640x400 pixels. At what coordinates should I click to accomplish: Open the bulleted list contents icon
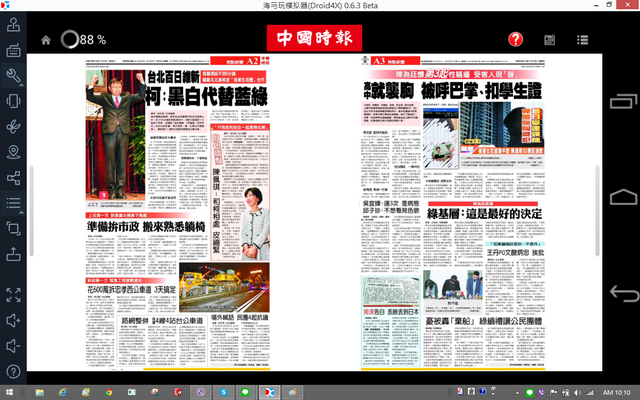[582, 40]
